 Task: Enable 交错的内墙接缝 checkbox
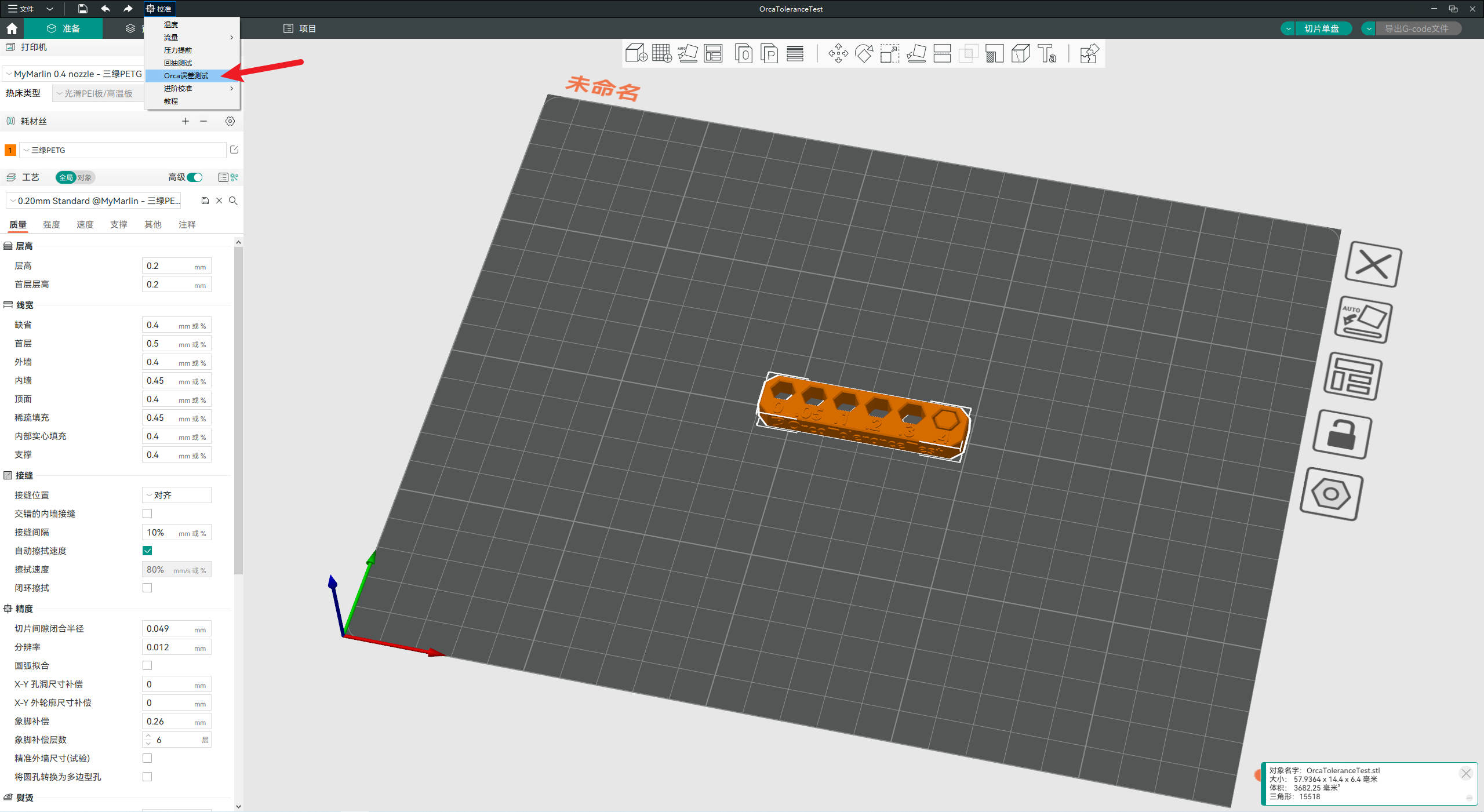tap(147, 514)
